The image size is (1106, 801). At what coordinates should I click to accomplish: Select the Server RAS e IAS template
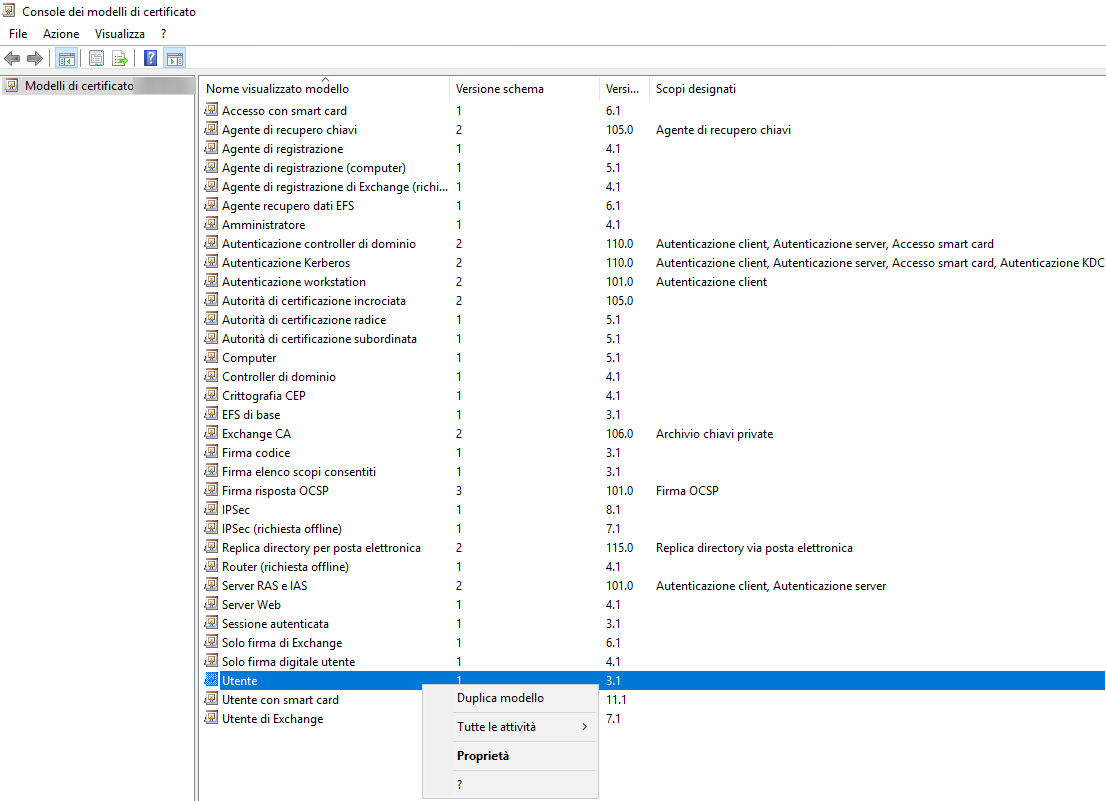tap(265, 587)
